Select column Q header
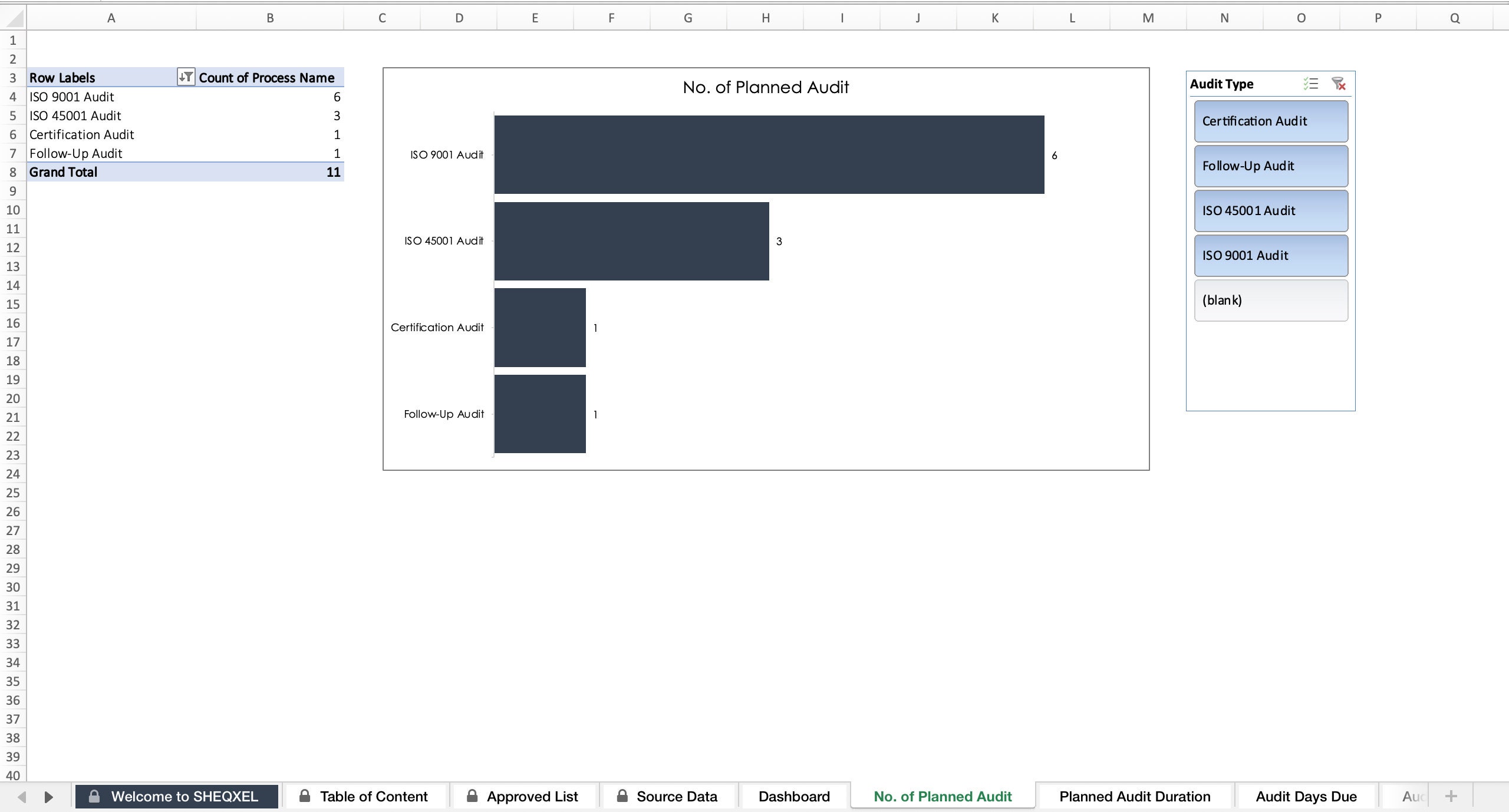1509x812 pixels. click(x=1455, y=18)
